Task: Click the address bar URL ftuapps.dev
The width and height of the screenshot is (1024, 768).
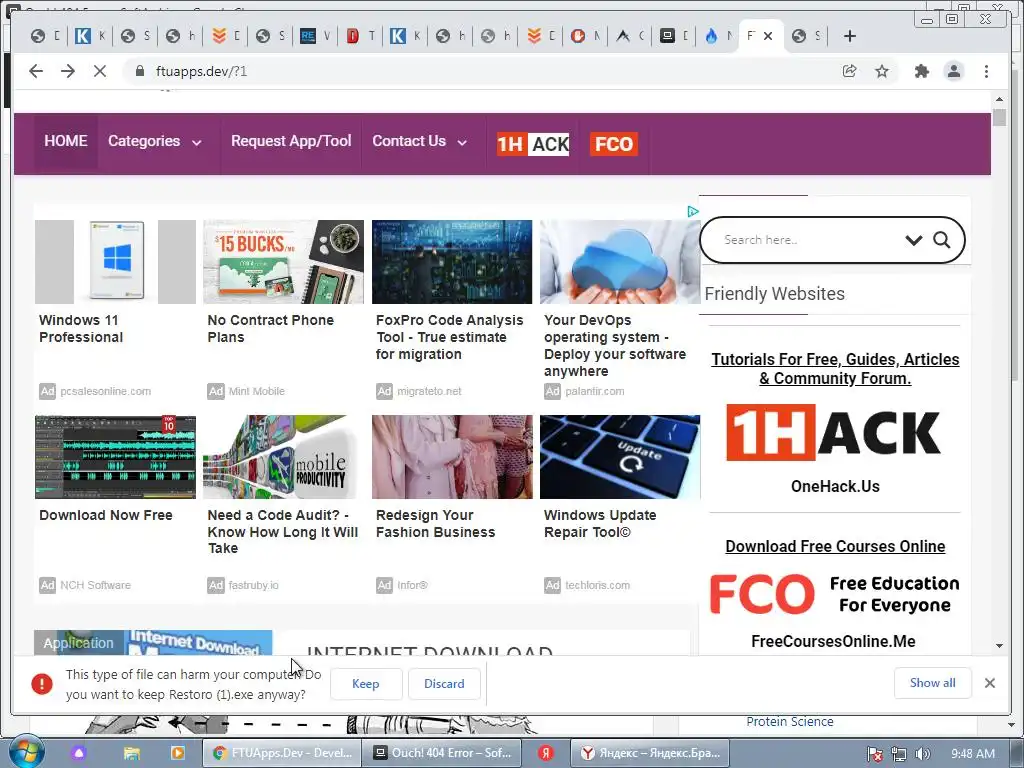Action: (x=201, y=71)
